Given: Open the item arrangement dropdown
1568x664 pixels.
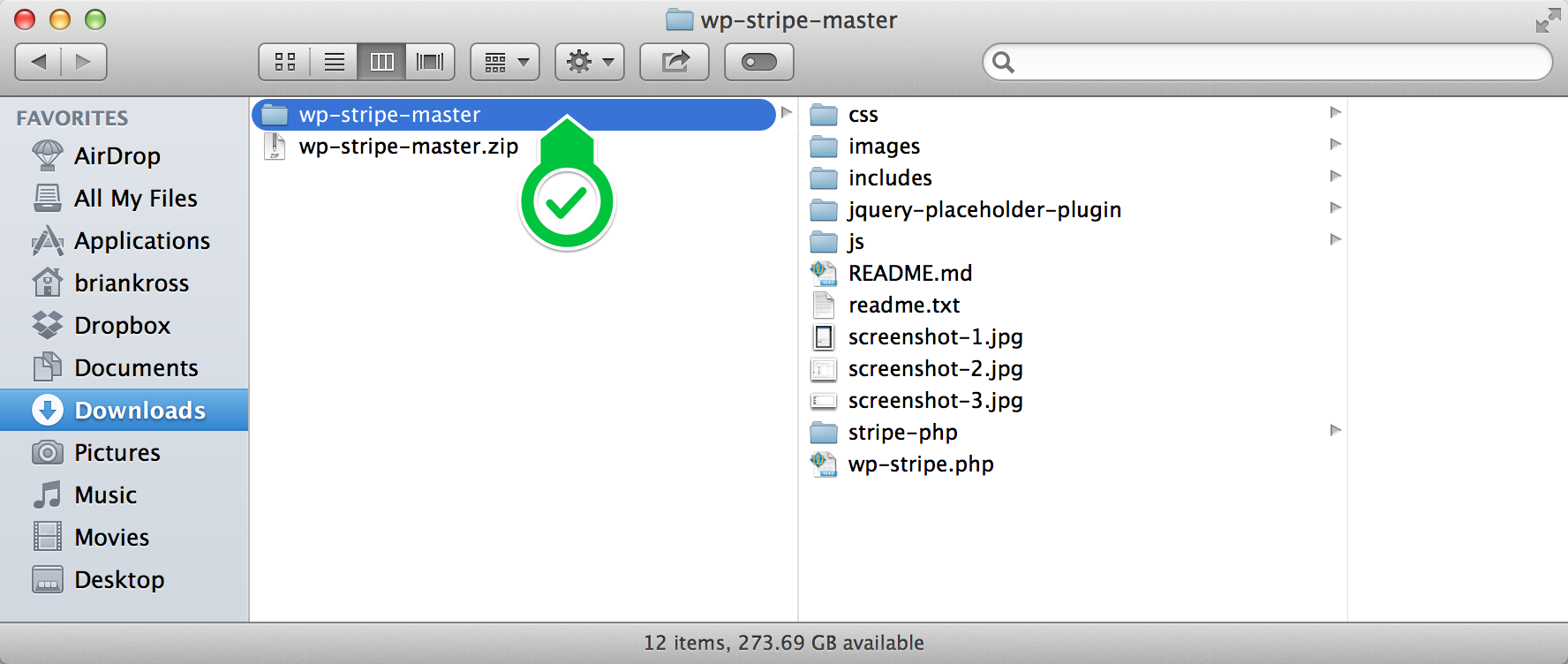Looking at the screenshot, I should pos(505,62).
